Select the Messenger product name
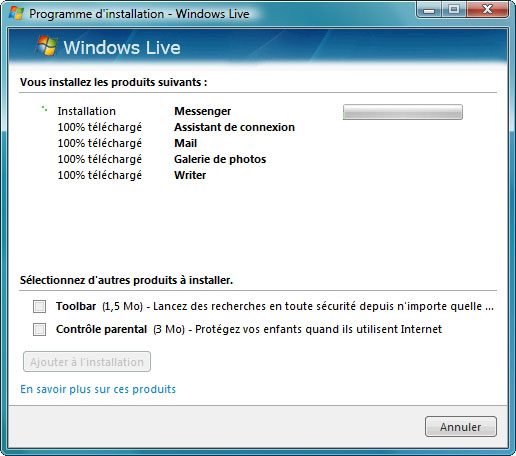Image resolution: width=516 pixels, height=456 pixels. point(203,111)
